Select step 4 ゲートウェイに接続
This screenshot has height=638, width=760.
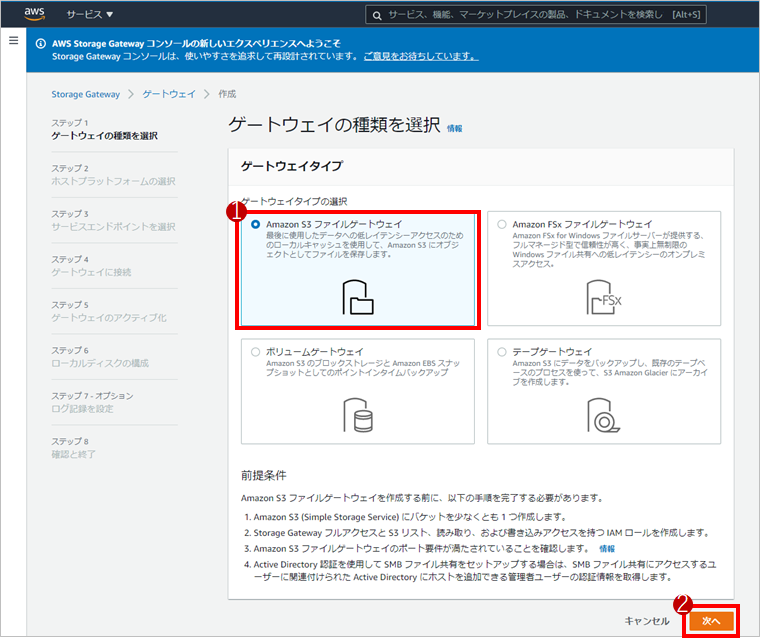(91, 272)
